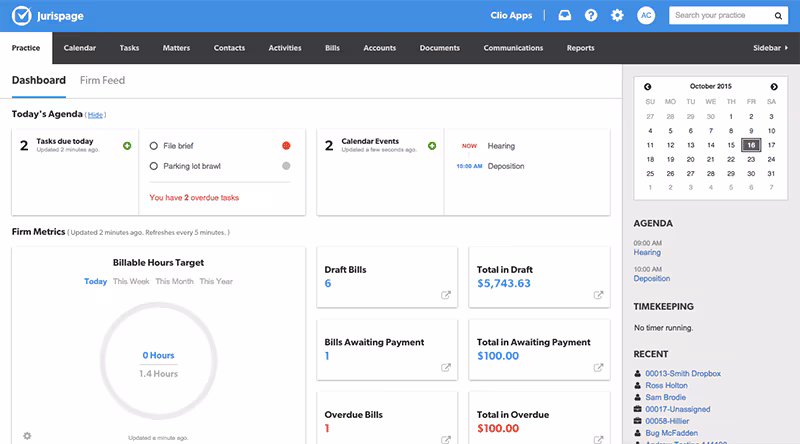Screen dimensions: 800x444
Task: Open Total in Awaiting Payment link icon
Action: (598, 367)
